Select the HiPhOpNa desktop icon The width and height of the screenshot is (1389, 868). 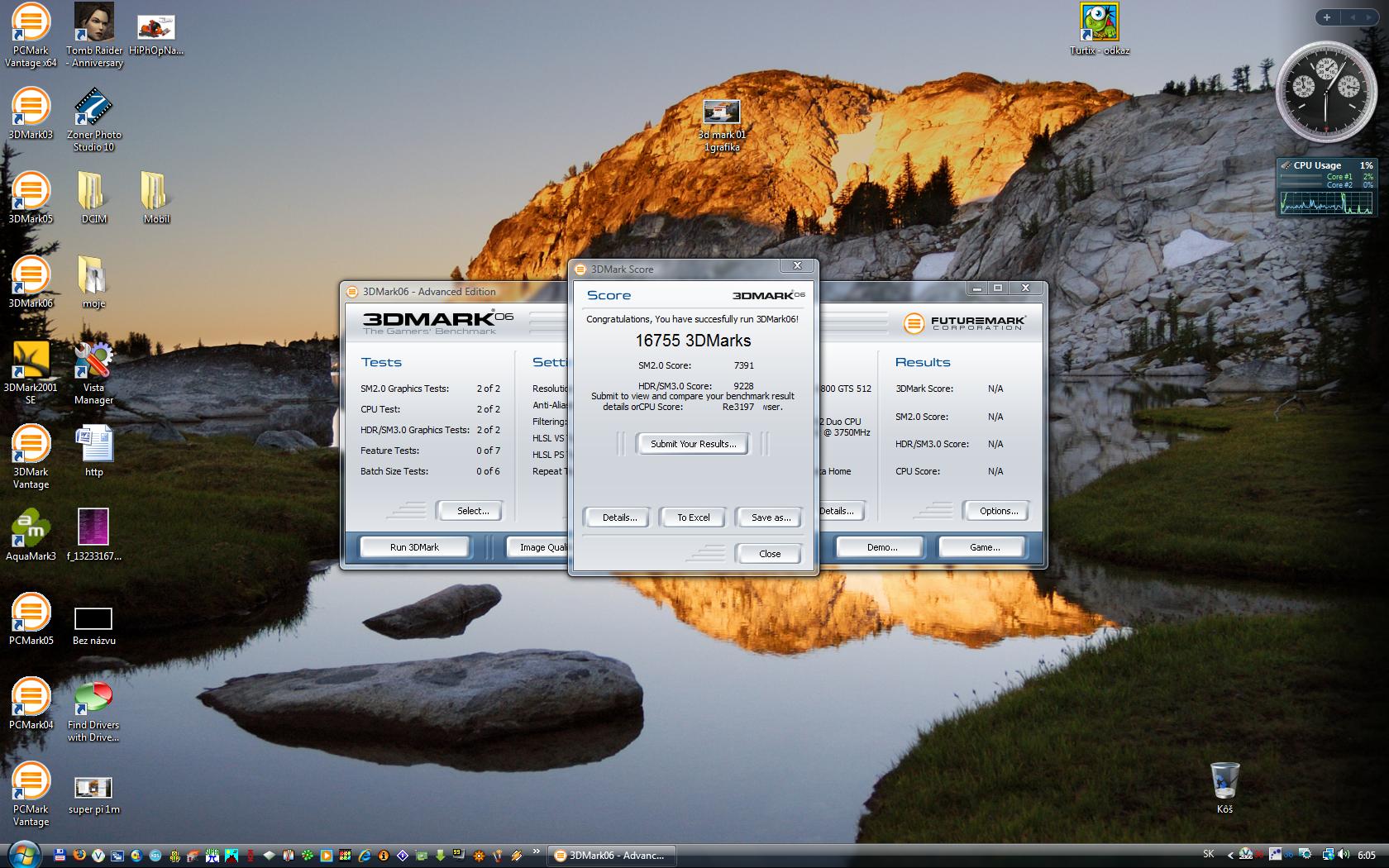click(x=156, y=36)
